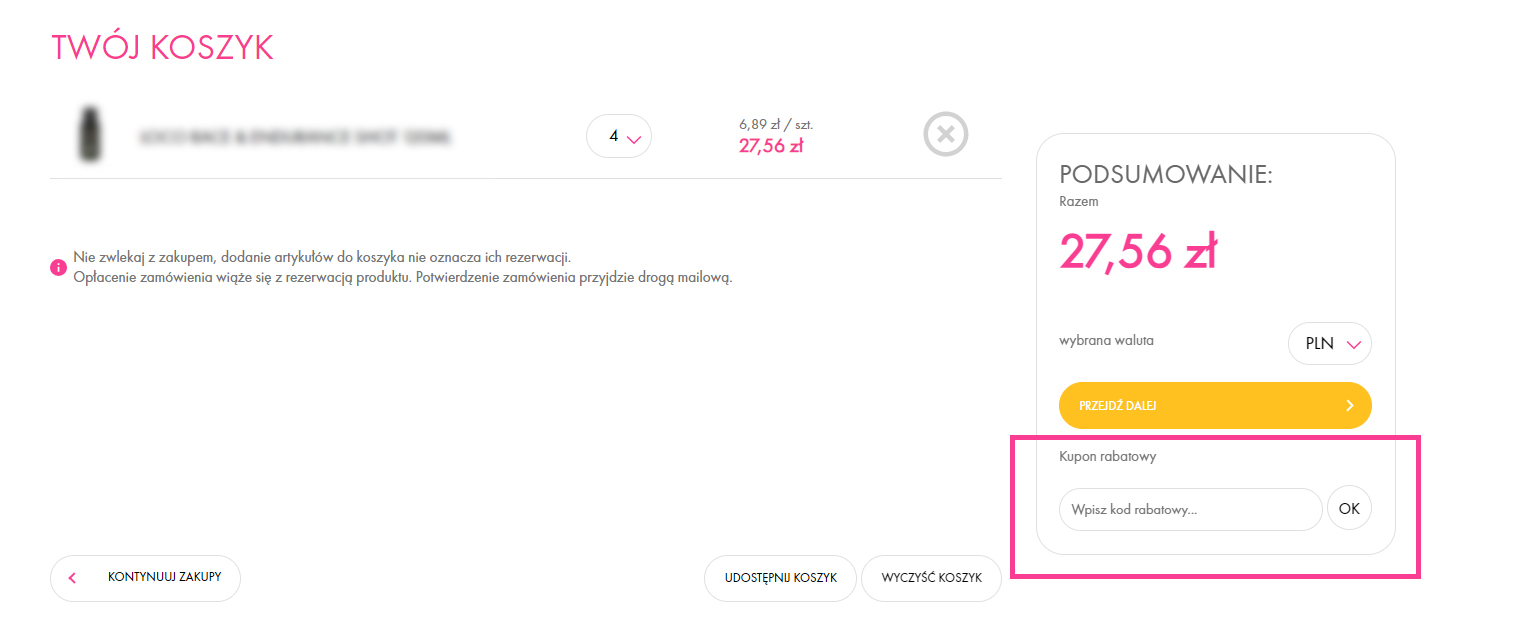Viewport: 1522px width, 624px height.
Task: Remove the product with the X icon
Action: 945,134
